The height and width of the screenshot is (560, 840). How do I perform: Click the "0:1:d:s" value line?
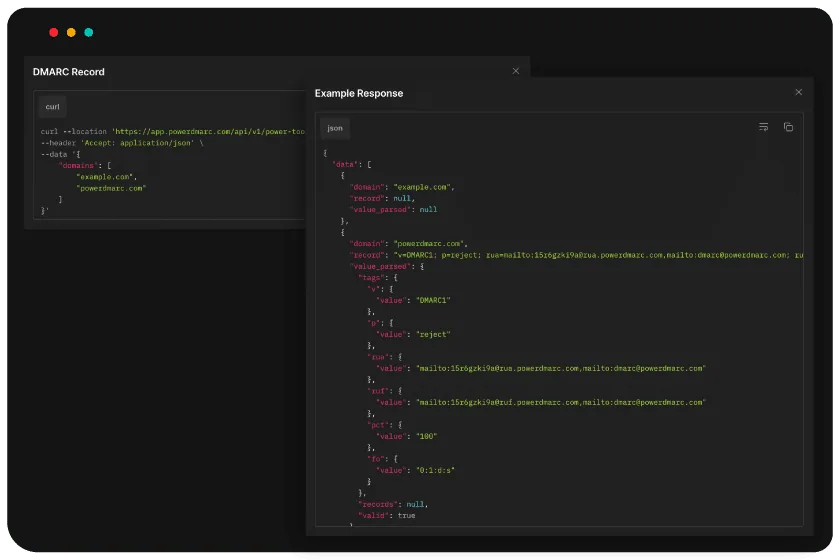(415, 470)
